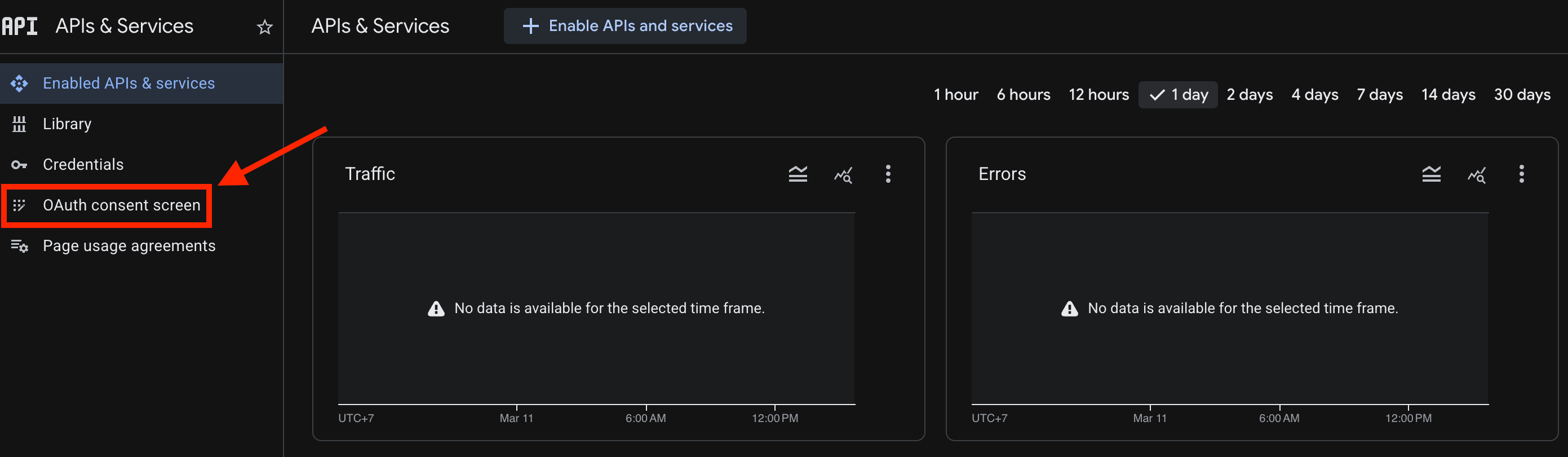Click the Library grid icon
This screenshot has width=1568, height=457.
(20, 124)
